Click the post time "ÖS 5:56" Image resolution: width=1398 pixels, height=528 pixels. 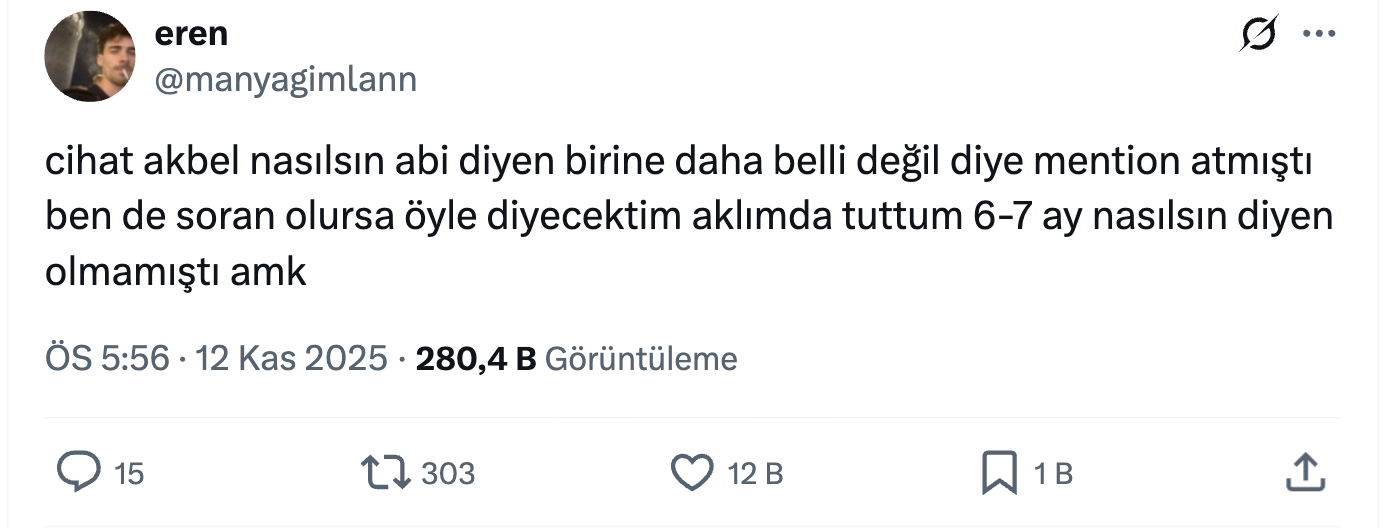(107, 358)
